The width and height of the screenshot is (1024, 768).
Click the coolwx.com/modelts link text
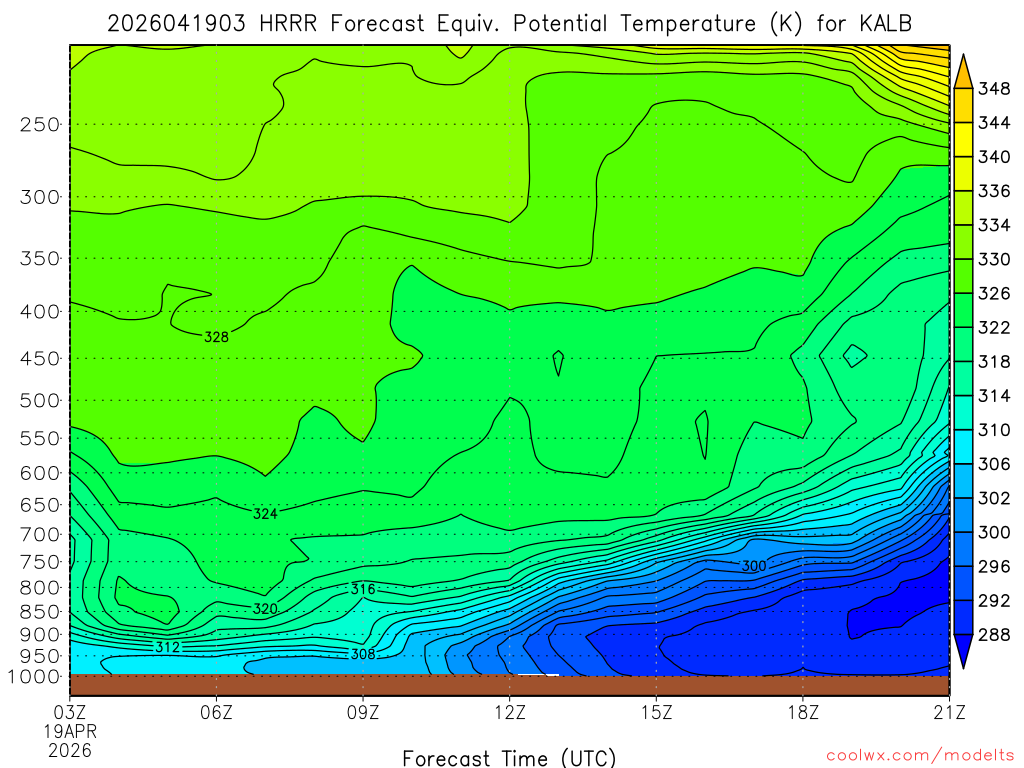920,756
